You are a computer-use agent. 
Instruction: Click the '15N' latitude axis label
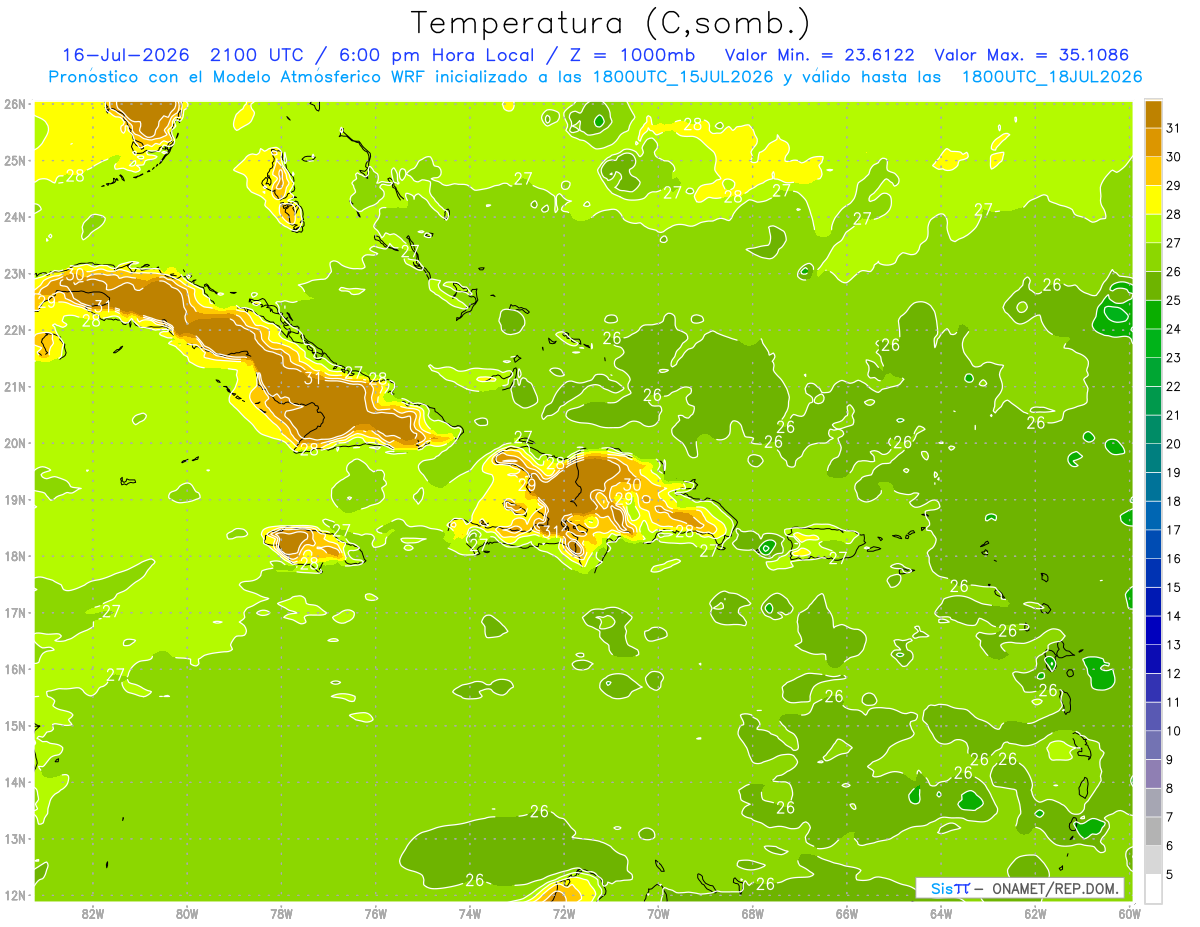[14, 725]
